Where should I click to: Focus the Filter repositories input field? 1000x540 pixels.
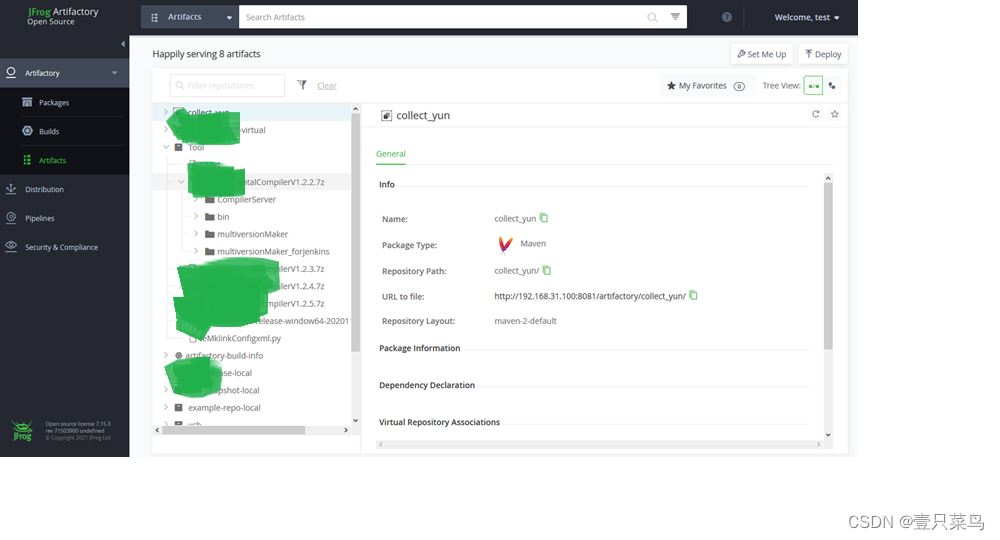click(x=227, y=85)
